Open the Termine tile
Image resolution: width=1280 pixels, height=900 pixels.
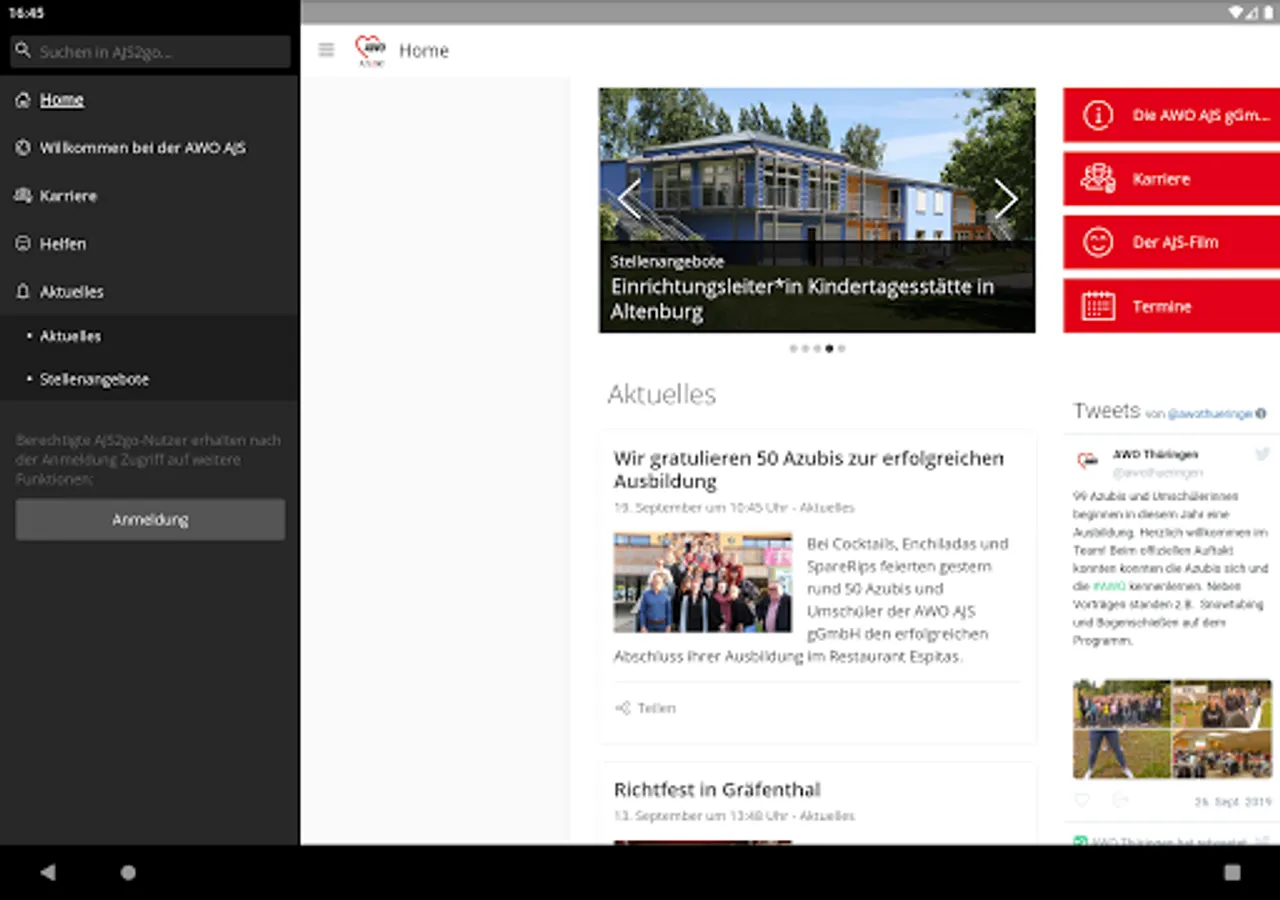(x=1171, y=306)
